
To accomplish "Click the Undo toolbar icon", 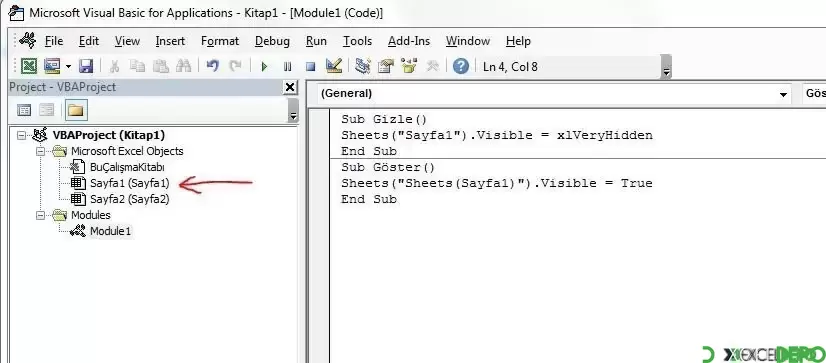I will pyautogui.click(x=213, y=66).
